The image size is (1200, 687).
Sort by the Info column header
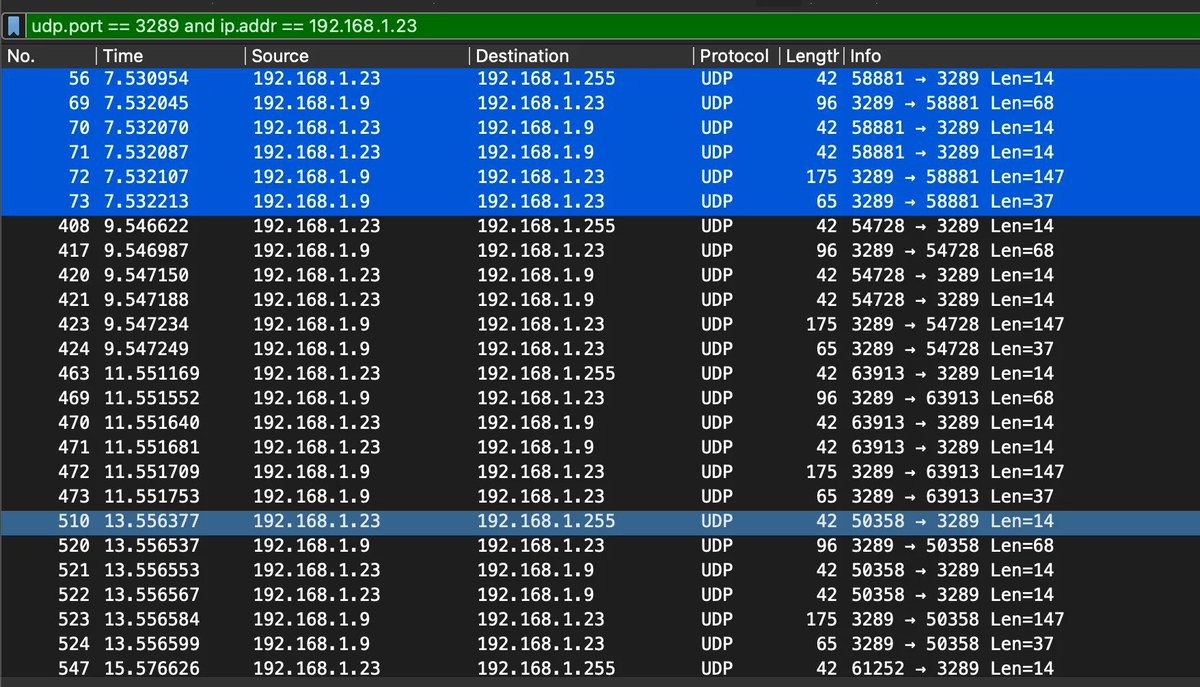coord(1022,56)
